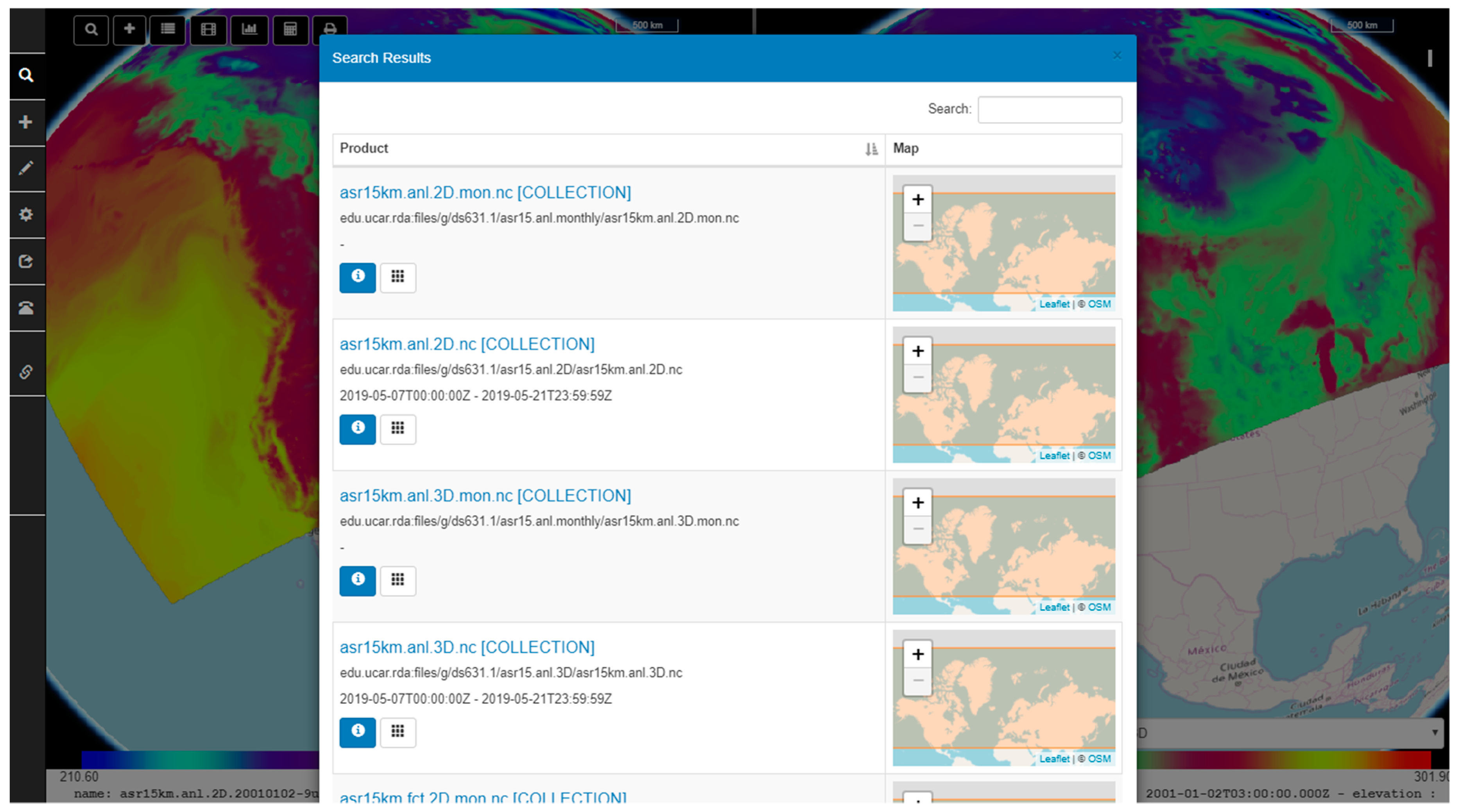Show info for asr15km.anl.2D.nc collection
Screen dimensions: 1460x812
(x=357, y=428)
